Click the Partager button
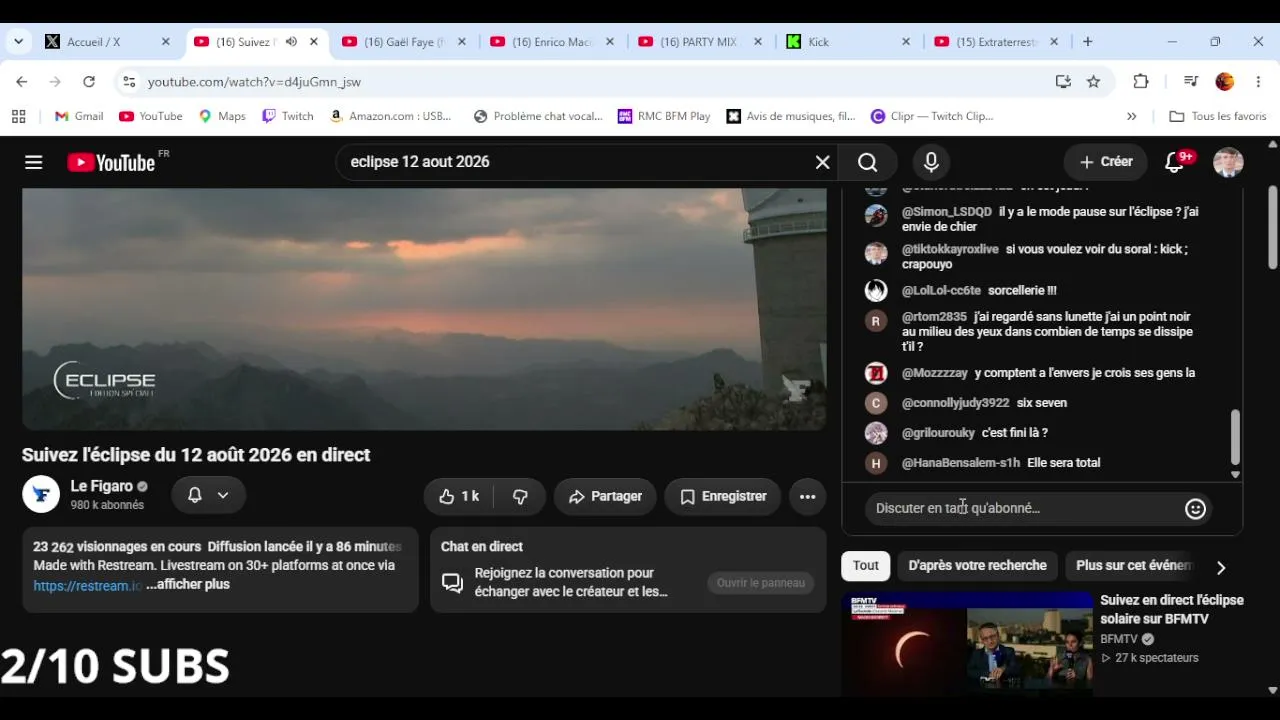This screenshot has height=720, width=1280. [x=605, y=496]
